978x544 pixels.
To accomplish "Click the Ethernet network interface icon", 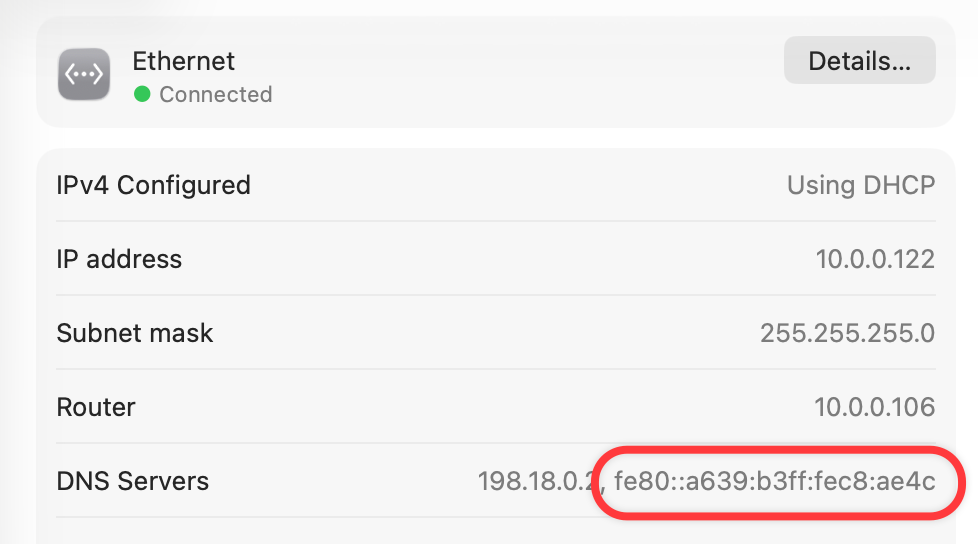I will tap(84, 74).
